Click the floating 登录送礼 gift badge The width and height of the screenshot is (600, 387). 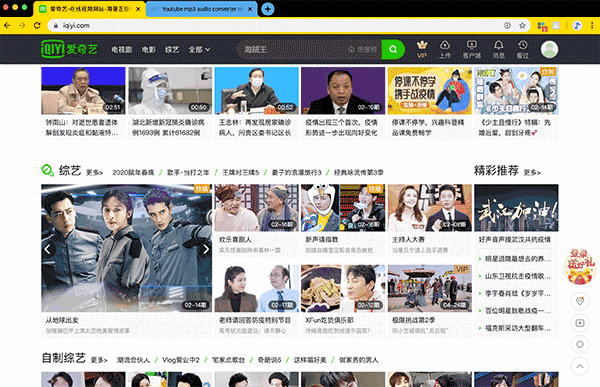tap(580, 266)
